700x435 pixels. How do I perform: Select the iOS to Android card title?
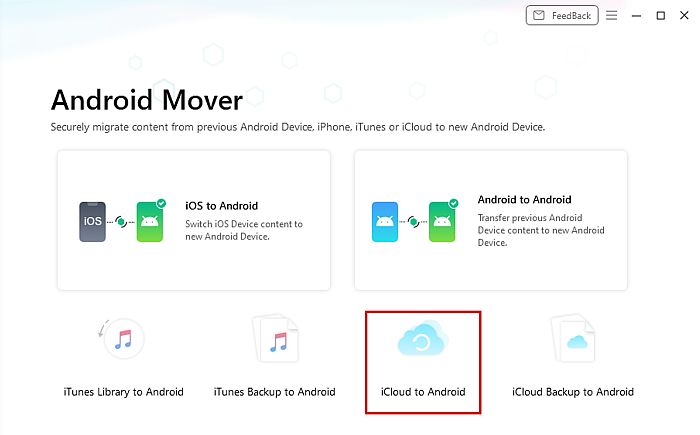221,206
